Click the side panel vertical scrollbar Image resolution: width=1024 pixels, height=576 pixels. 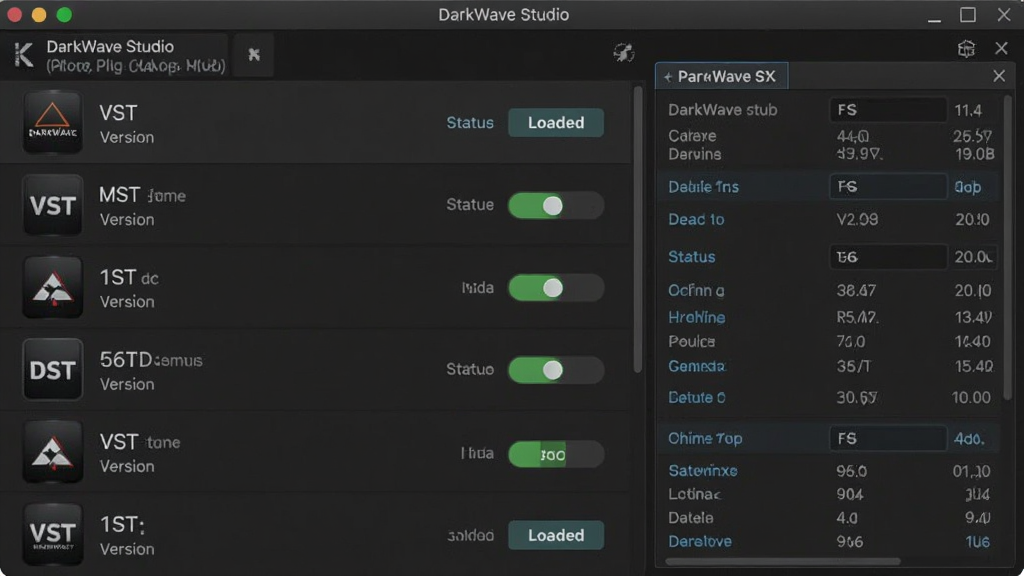point(1008,248)
